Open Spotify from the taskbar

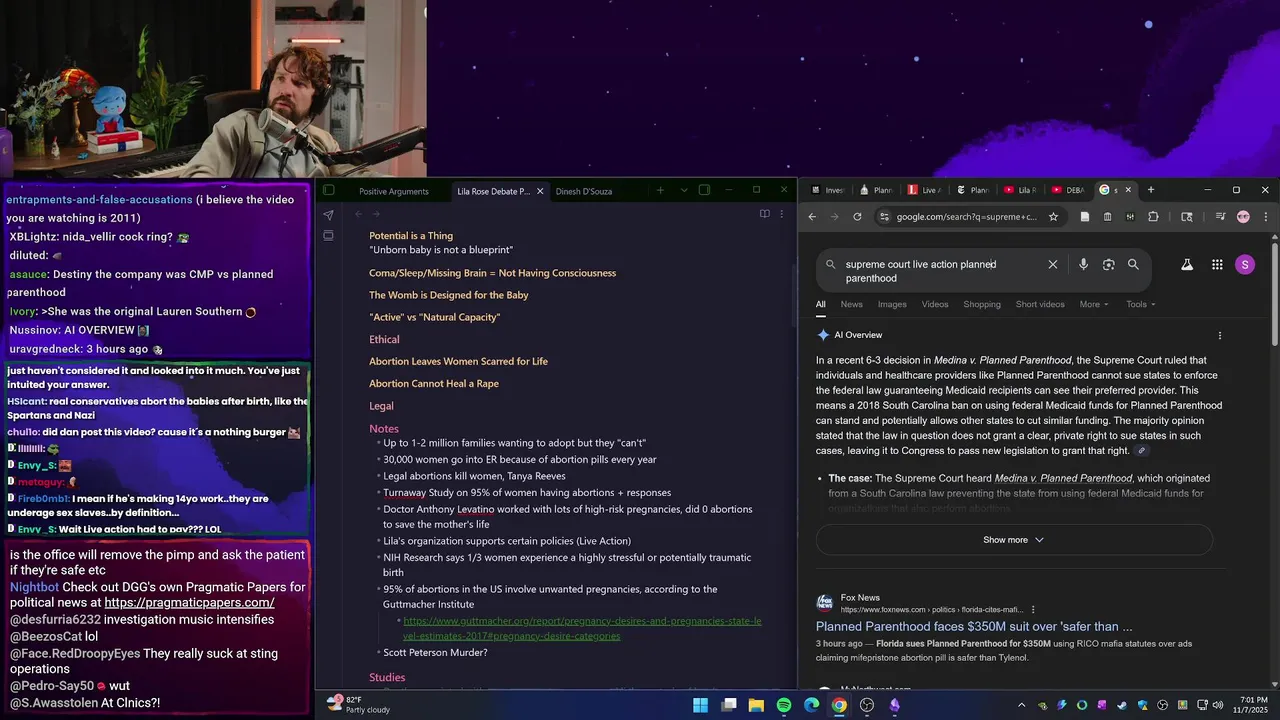(784, 705)
